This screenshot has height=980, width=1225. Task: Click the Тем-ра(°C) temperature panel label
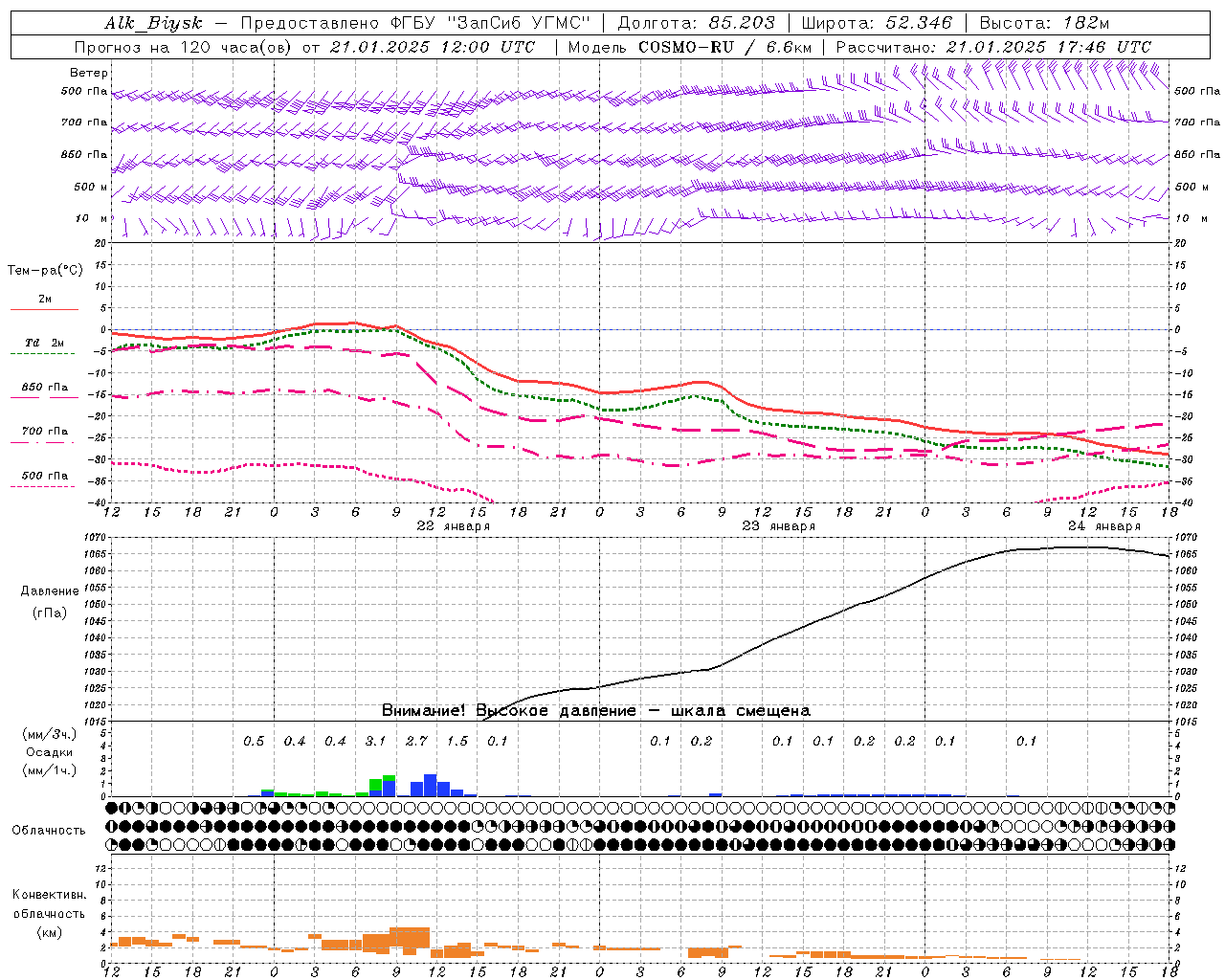(45, 270)
